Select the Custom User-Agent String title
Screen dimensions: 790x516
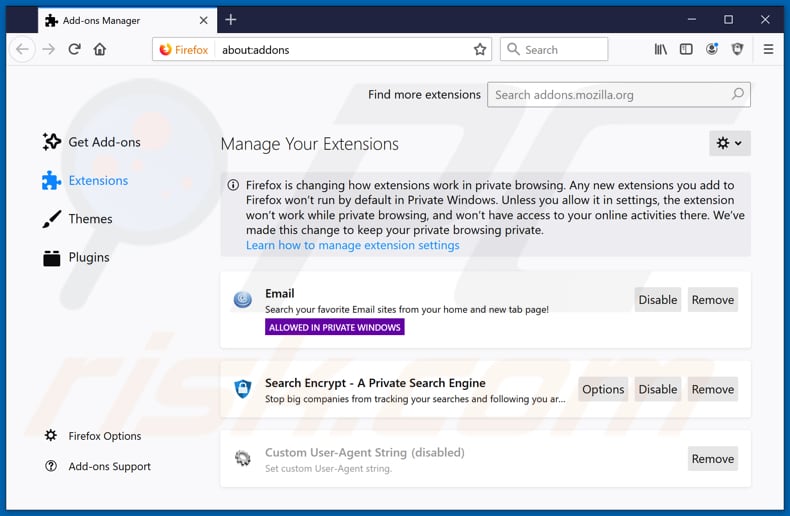365,453
